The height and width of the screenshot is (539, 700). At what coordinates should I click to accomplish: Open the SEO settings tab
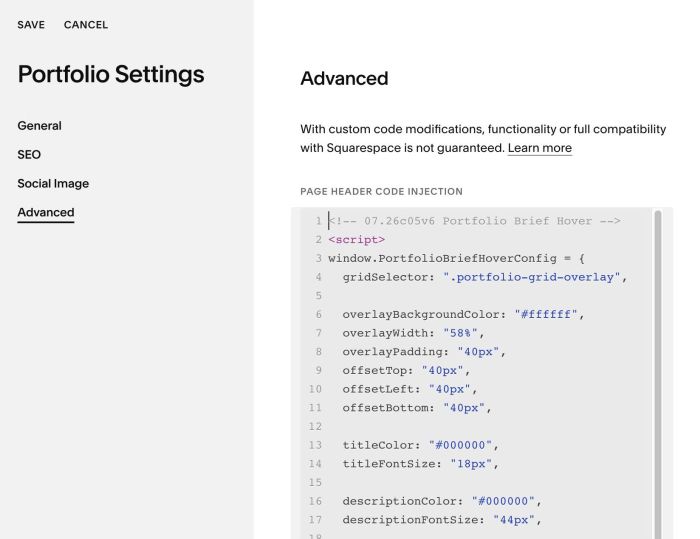point(29,155)
